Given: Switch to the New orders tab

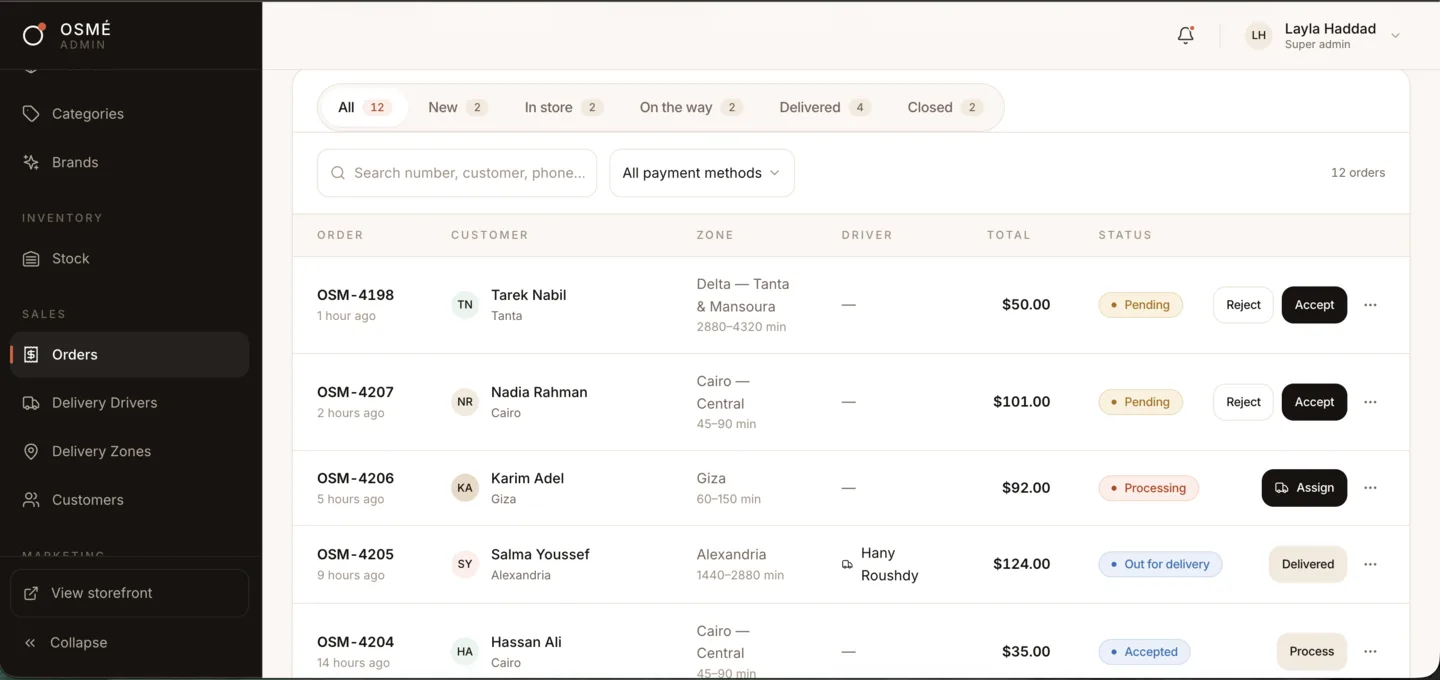Looking at the screenshot, I should point(457,108).
